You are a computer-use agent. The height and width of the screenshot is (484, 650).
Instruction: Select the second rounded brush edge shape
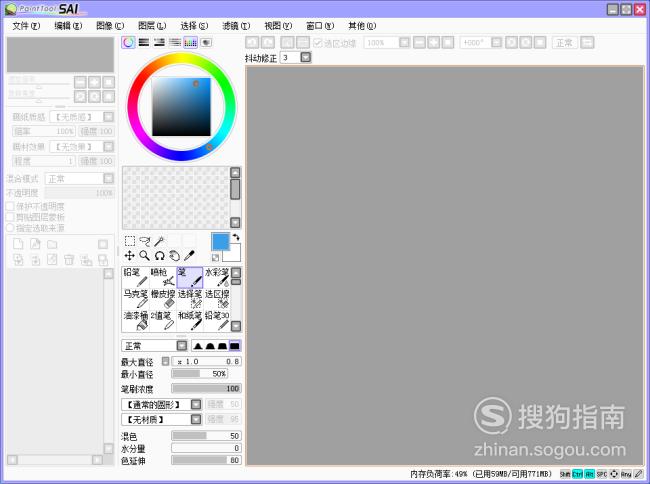[210, 346]
